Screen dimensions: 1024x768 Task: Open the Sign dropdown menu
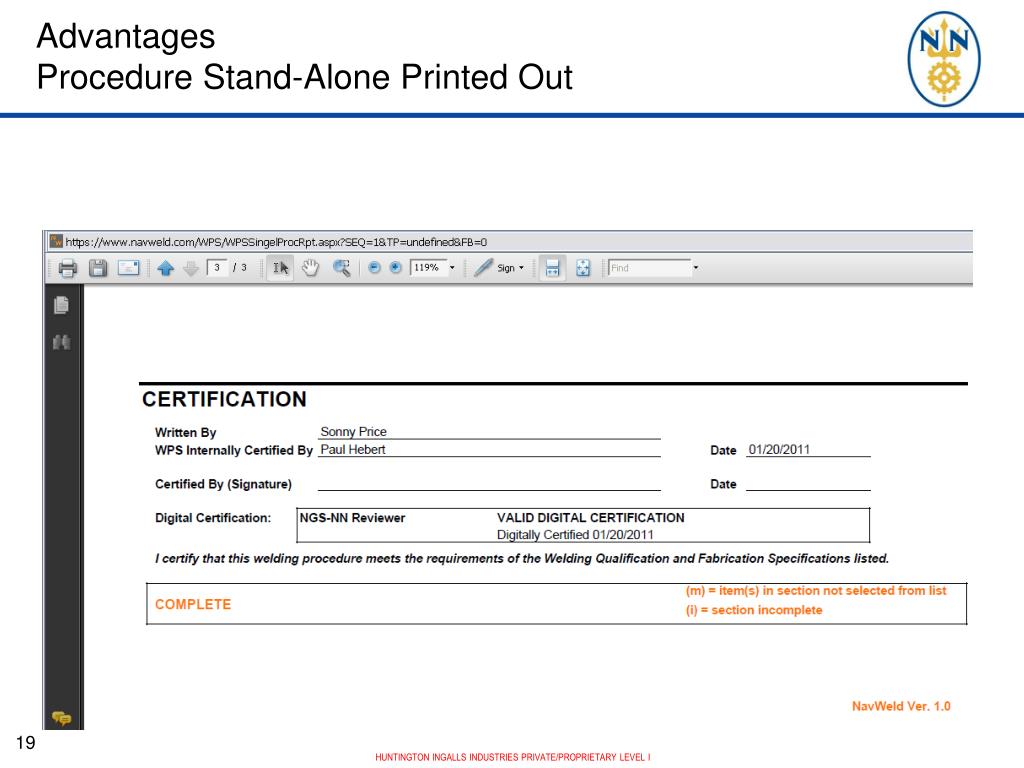click(x=521, y=268)
